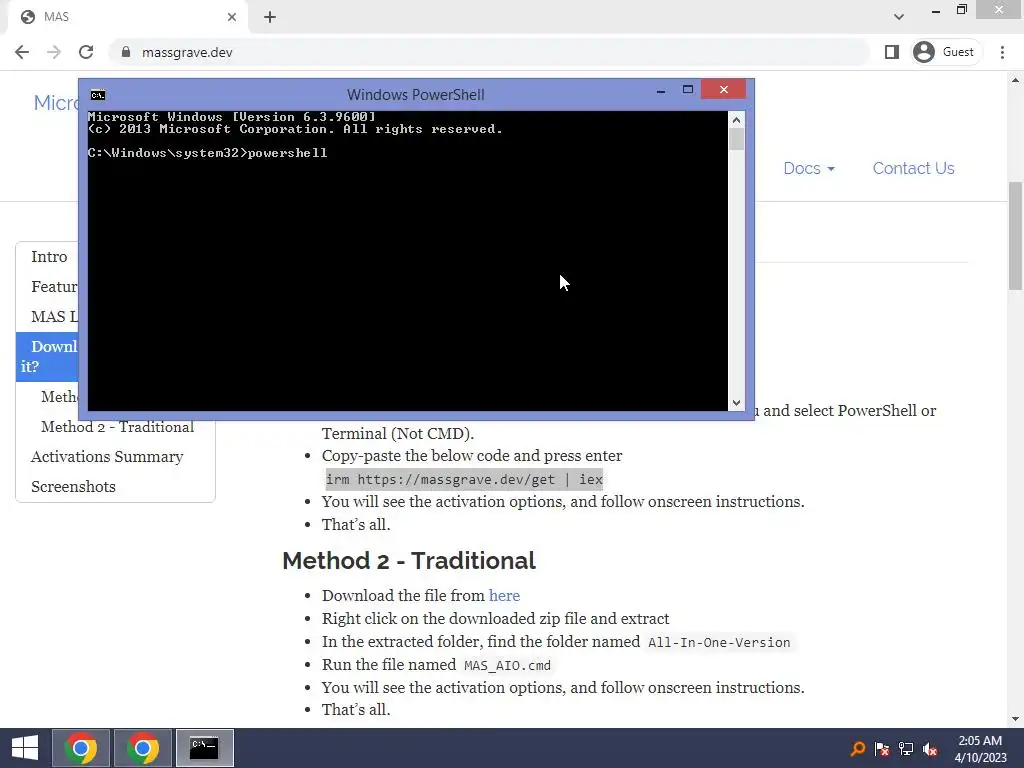Screen dimensions: 1024x768
Task: Open Action Center flag tray icon
Action: tap(882, 749)
